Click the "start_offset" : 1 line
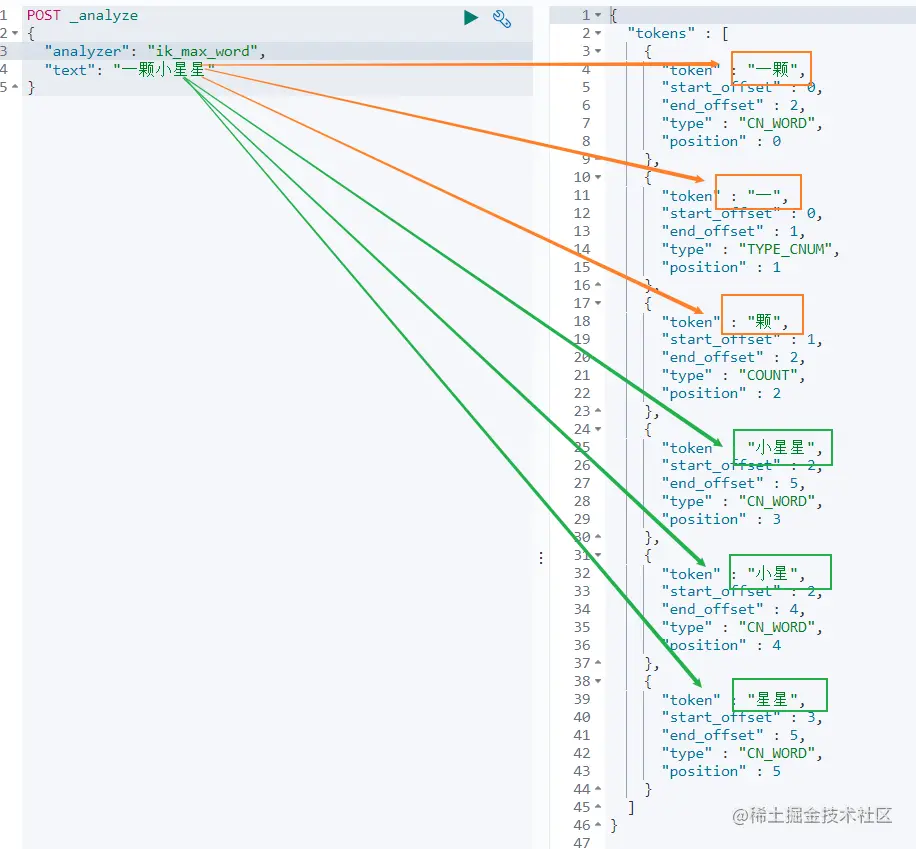Image resolution: width=916 pixels, height=849 pixels. (x=742, y=339)
